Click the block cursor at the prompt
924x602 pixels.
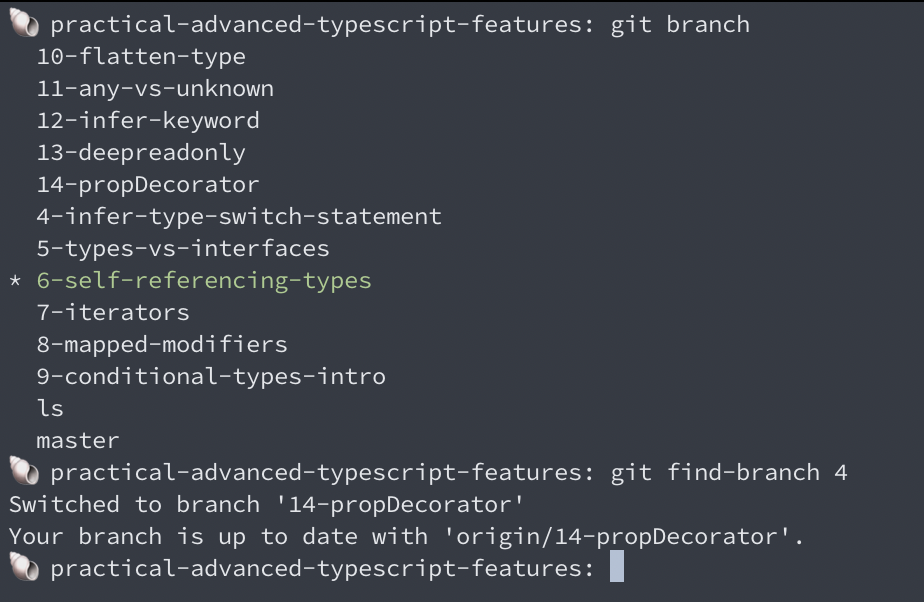click(616, 566)
